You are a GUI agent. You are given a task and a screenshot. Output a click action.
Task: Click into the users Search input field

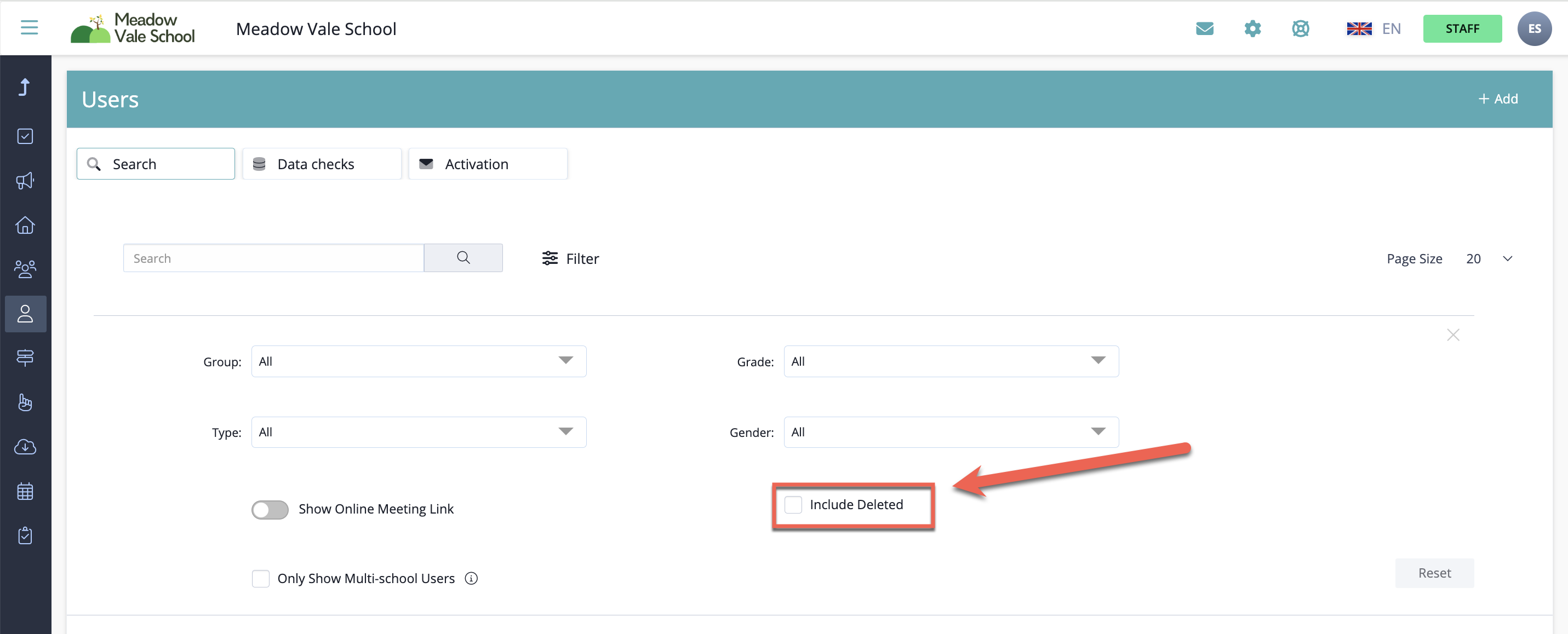(x=273, y=258)
